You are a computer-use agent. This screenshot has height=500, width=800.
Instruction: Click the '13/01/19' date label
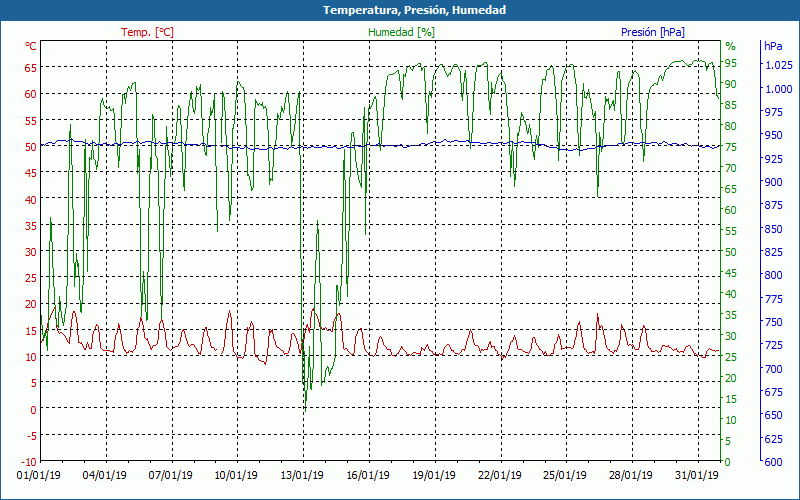point(302,476)
